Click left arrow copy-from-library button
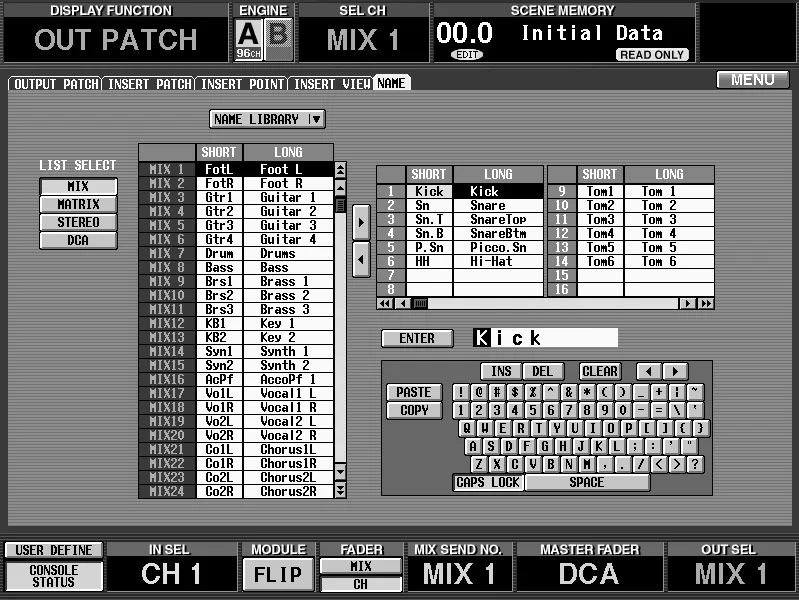This screenshot has width=799, height=600. pyautogui.click(x=361, y=259)
